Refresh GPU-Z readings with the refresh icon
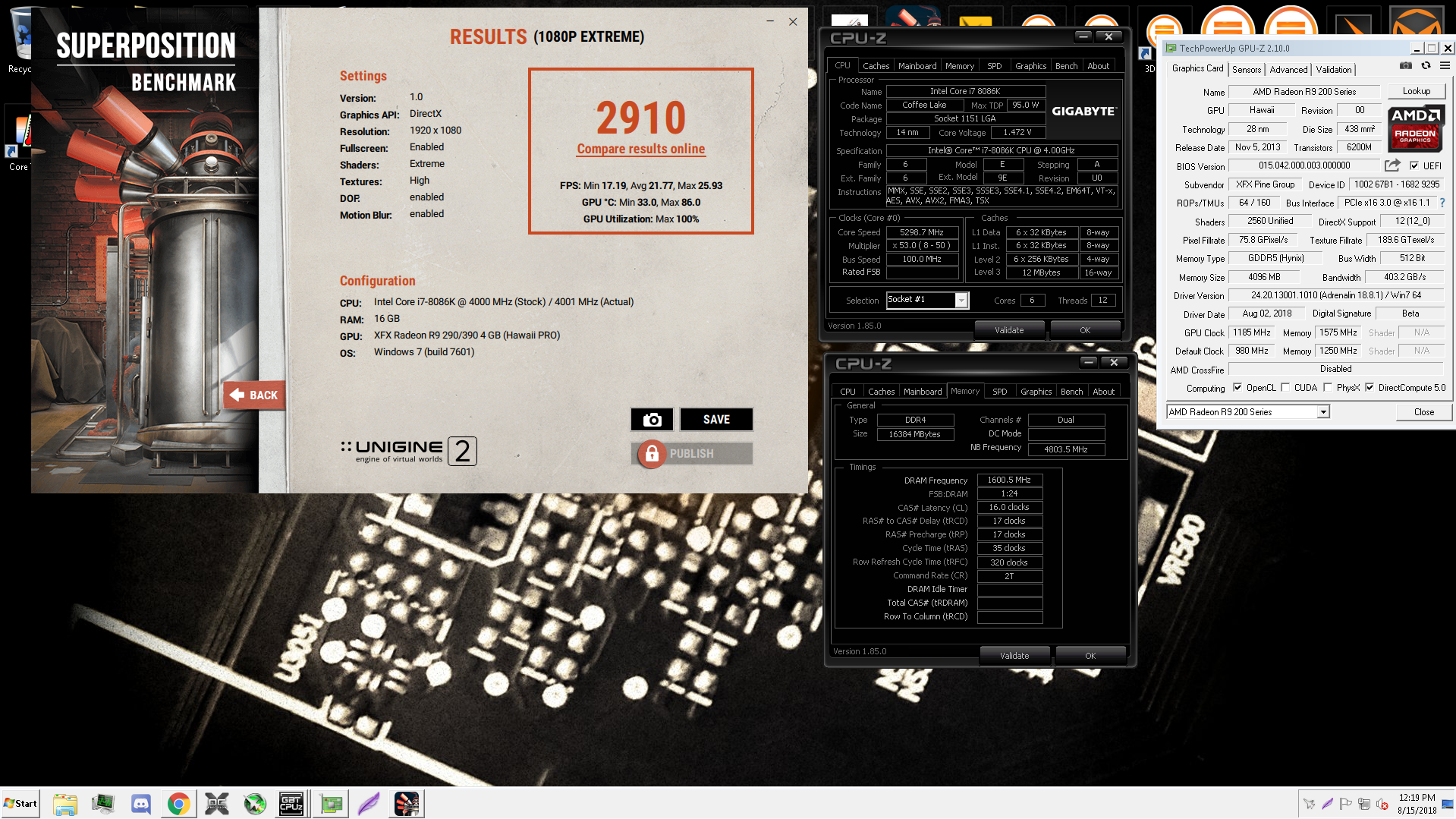 click(x=1426, y=66)
